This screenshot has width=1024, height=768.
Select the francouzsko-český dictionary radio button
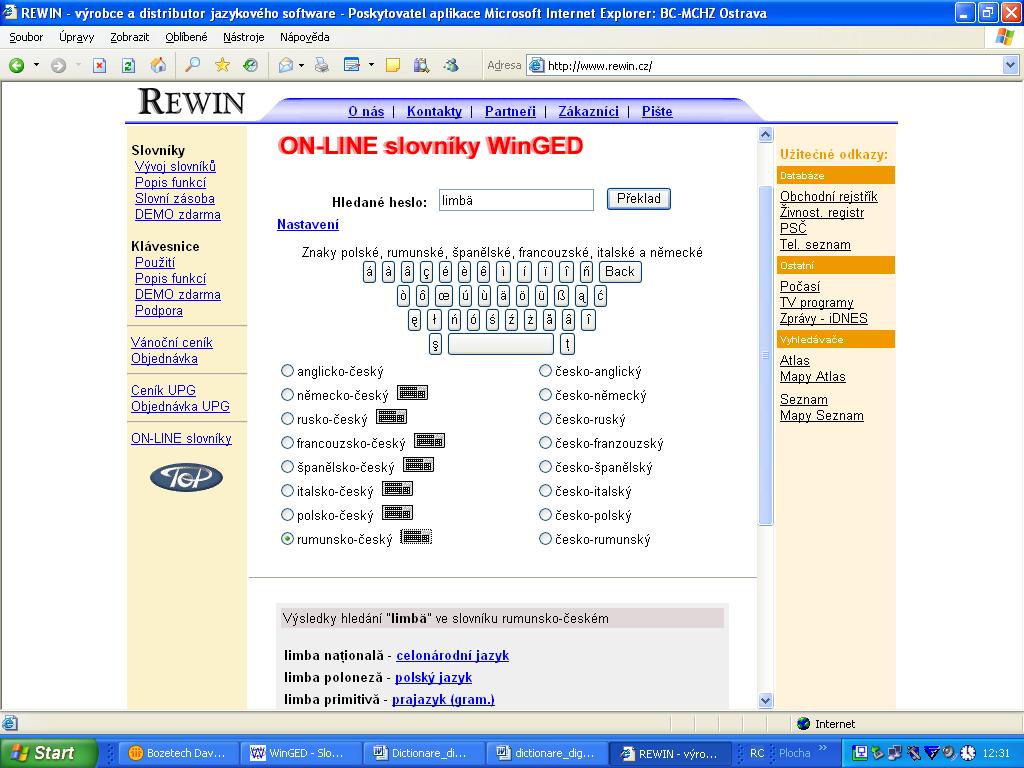click(x=287, y=443)
